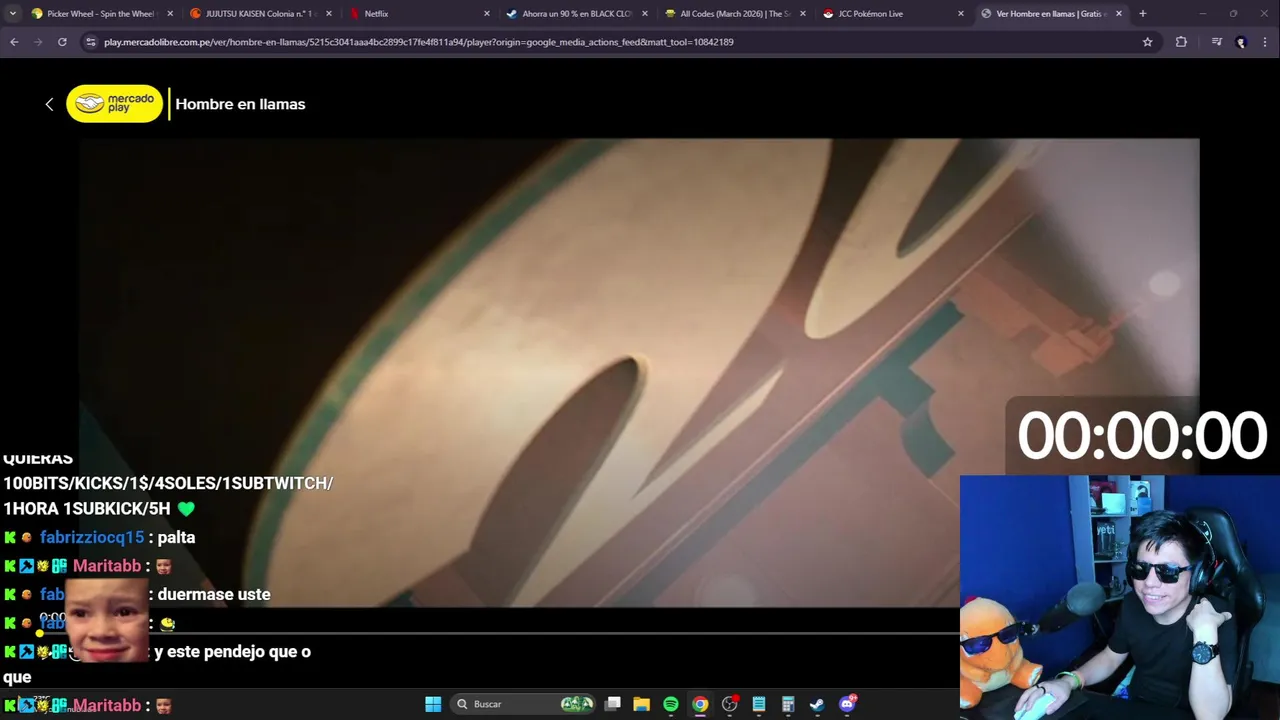Click the 00:00:00 timer overlay
The height and width of the screenshot is (720, 1280).
[x=1142, y=436]
